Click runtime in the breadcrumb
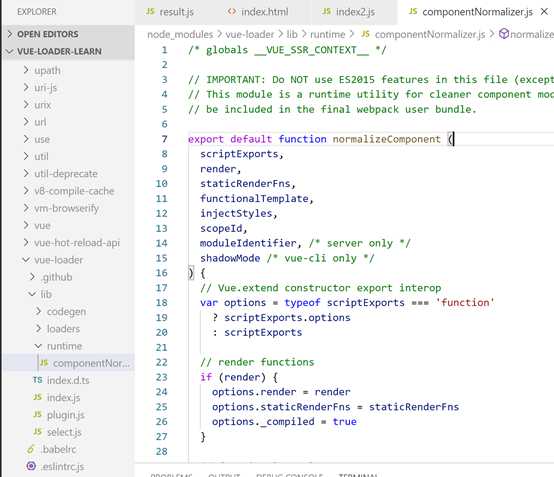 pyautogui.click(x=328, y=34)
